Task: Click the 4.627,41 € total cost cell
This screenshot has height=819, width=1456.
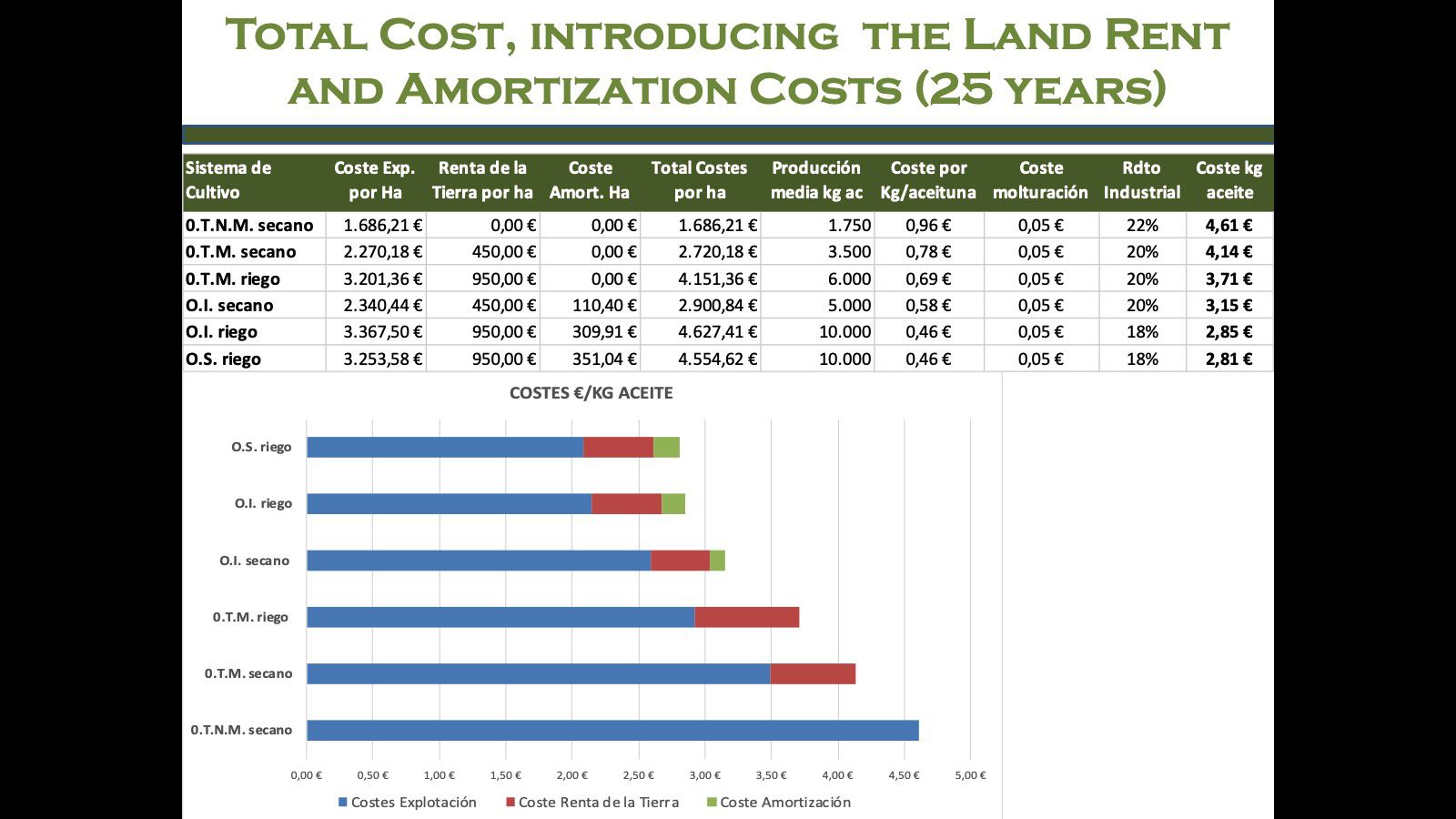Action: (717, 332)
